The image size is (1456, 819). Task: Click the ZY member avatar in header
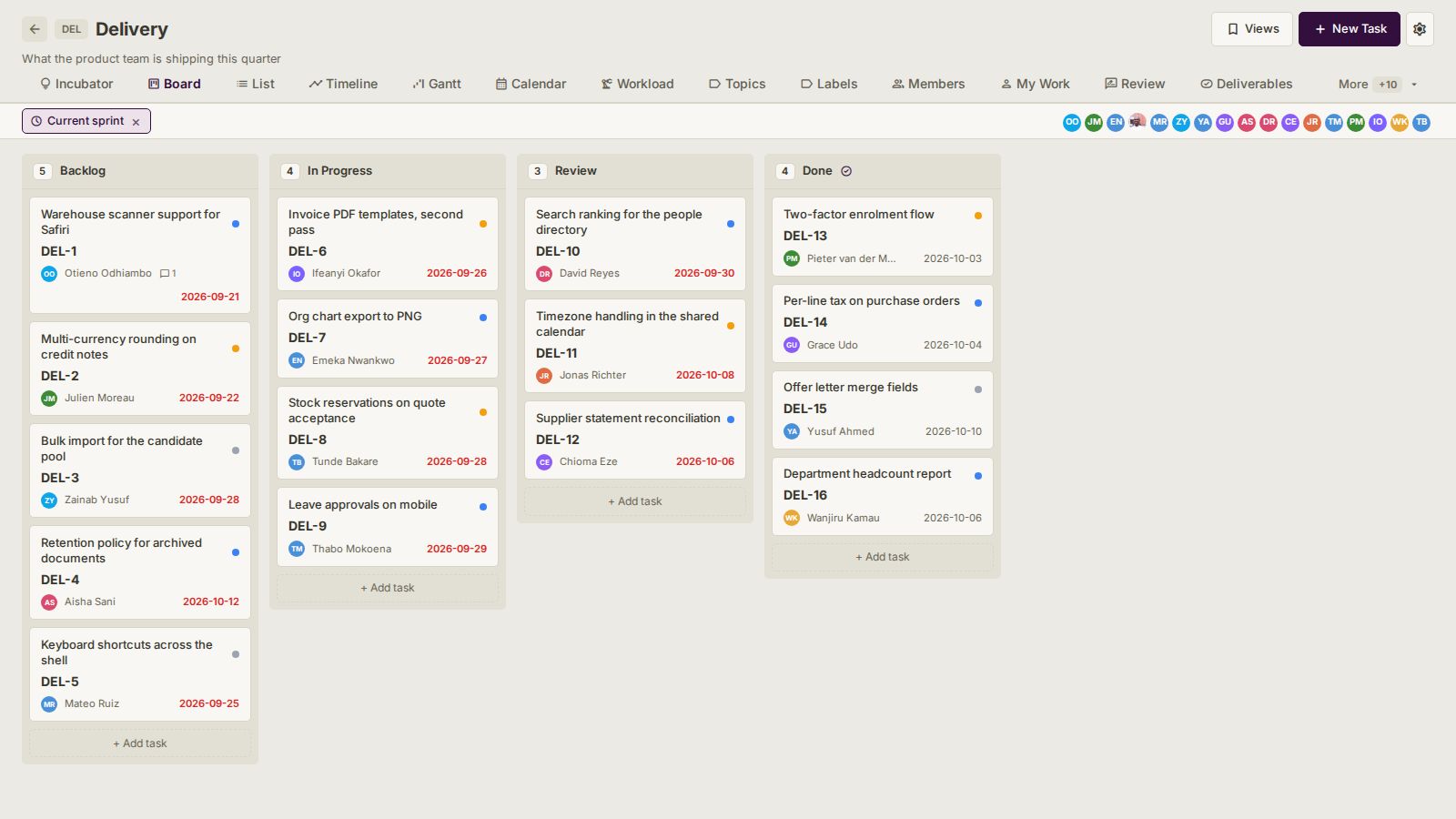(1181, 122)
